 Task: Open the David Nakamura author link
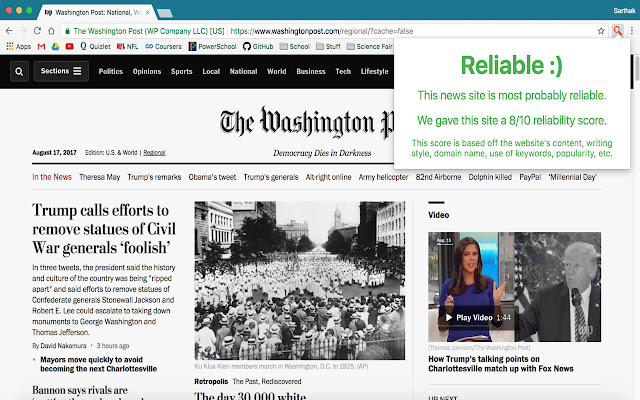pyautogui.click(x=63, y=346)
